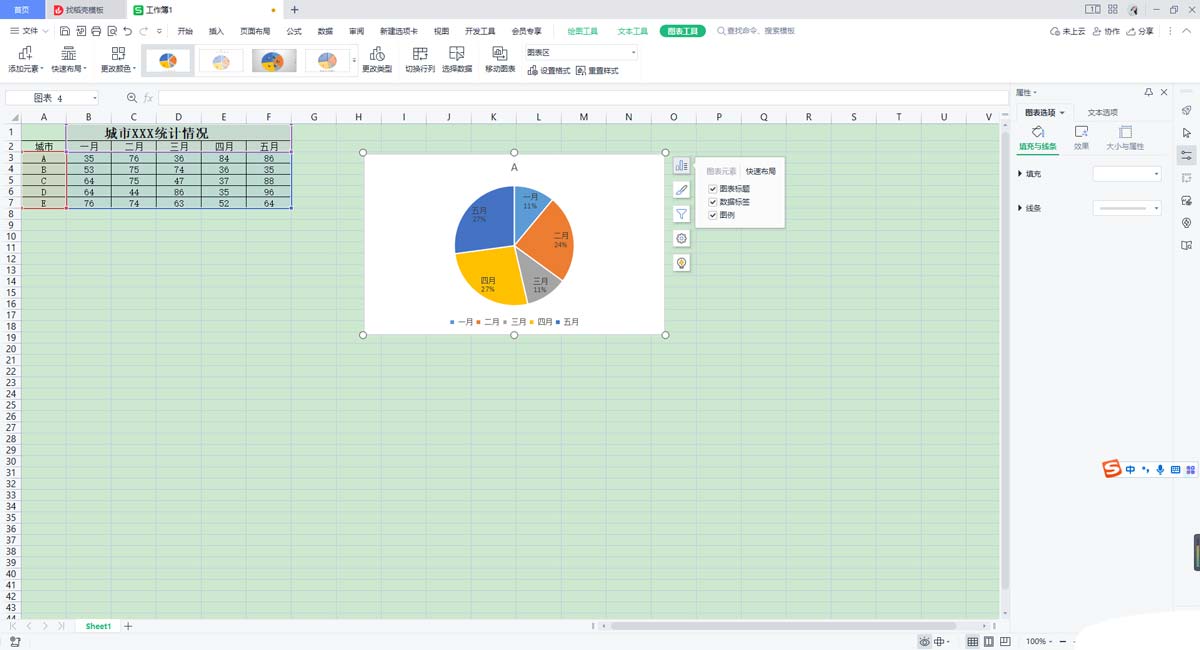Switch to Quick Layout (快速布局) popup tab
Screen dimensions: 1200x650
(x=761, y=171)
